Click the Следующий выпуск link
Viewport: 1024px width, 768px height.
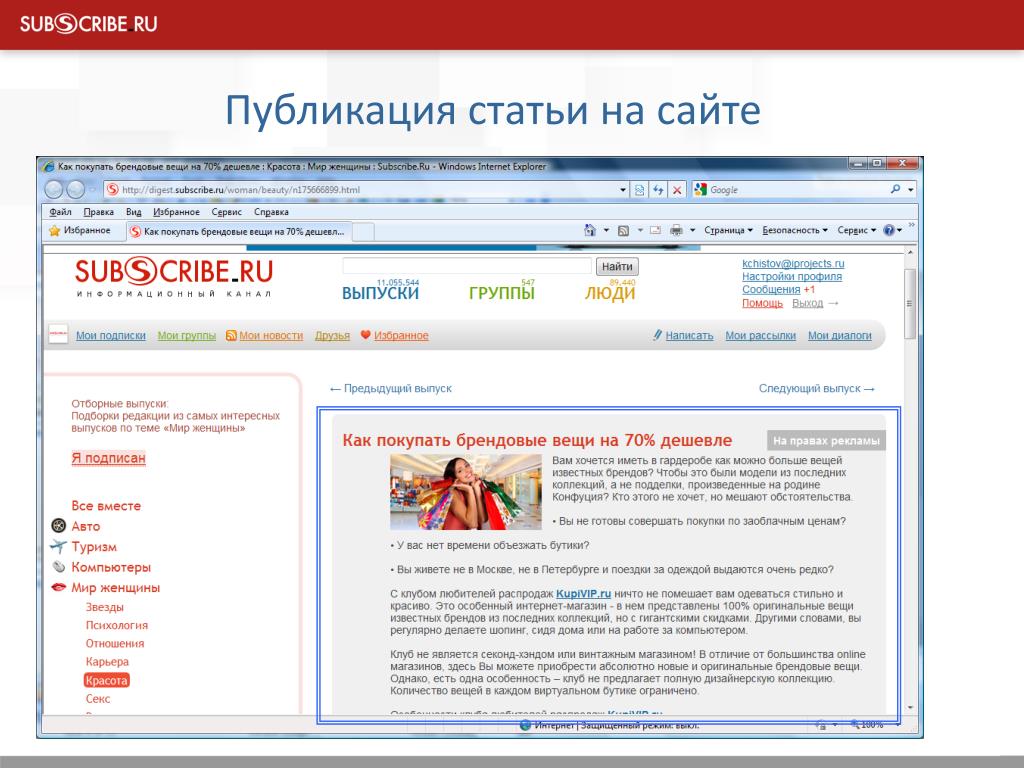click(816, 389)
